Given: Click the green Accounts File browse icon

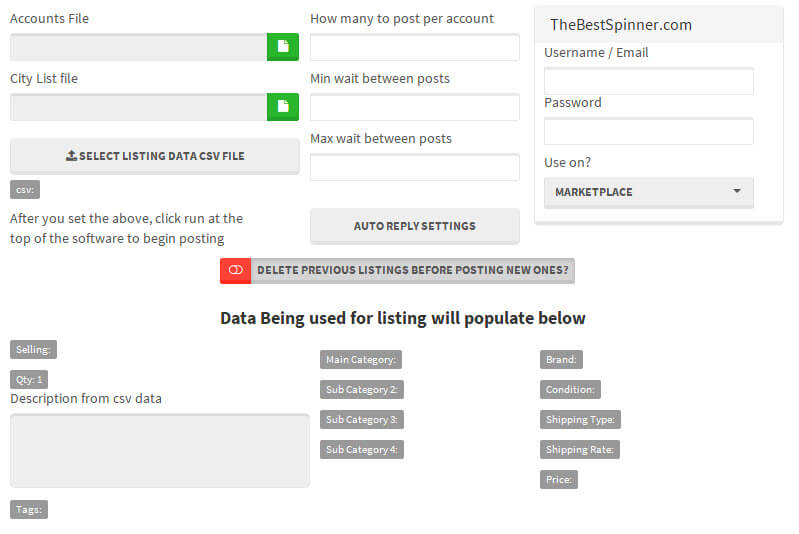Looking at the screenshot, I should coord(283,47).
